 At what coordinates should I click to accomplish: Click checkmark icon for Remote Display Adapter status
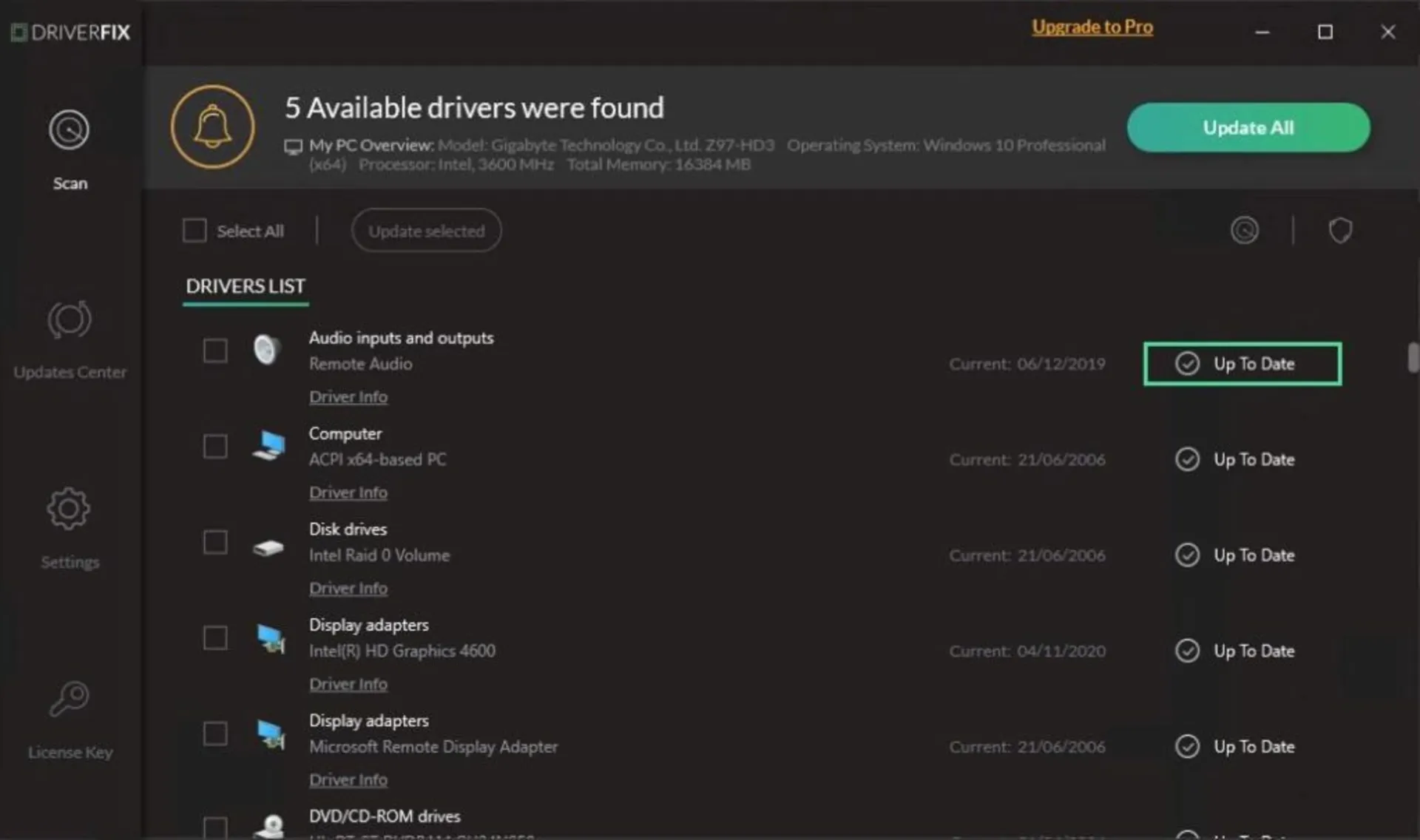click(x=1187, y=746)
